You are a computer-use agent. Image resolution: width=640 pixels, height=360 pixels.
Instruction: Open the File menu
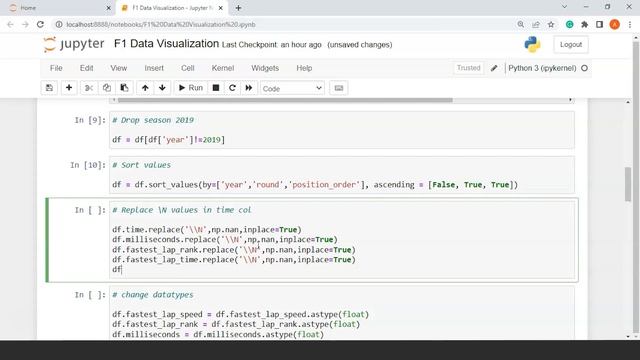coord(56,68)
